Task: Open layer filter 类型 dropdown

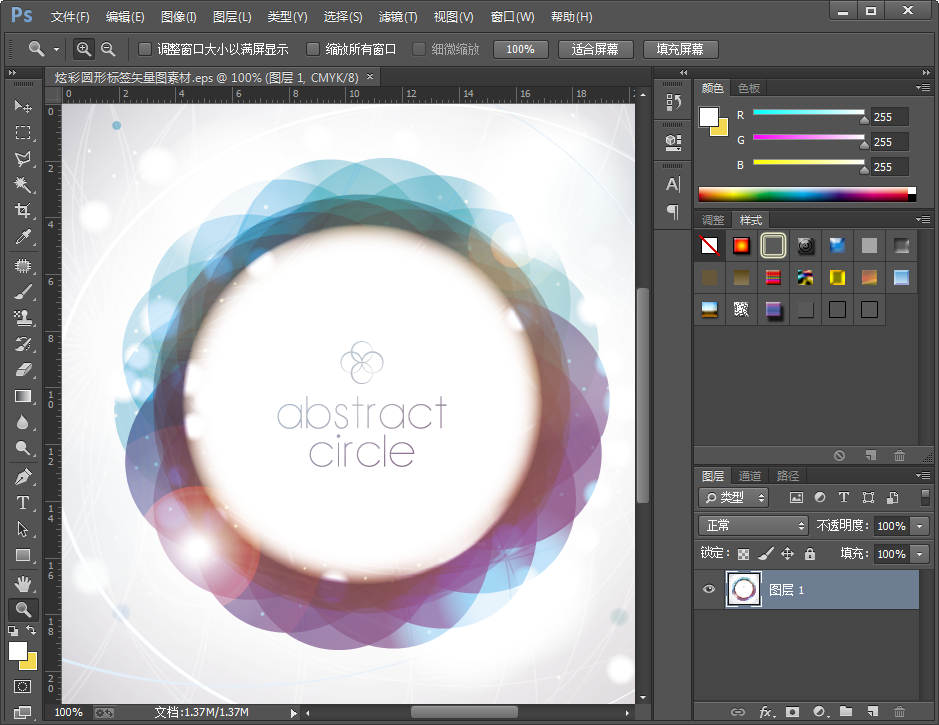Action: click(734, 498)
